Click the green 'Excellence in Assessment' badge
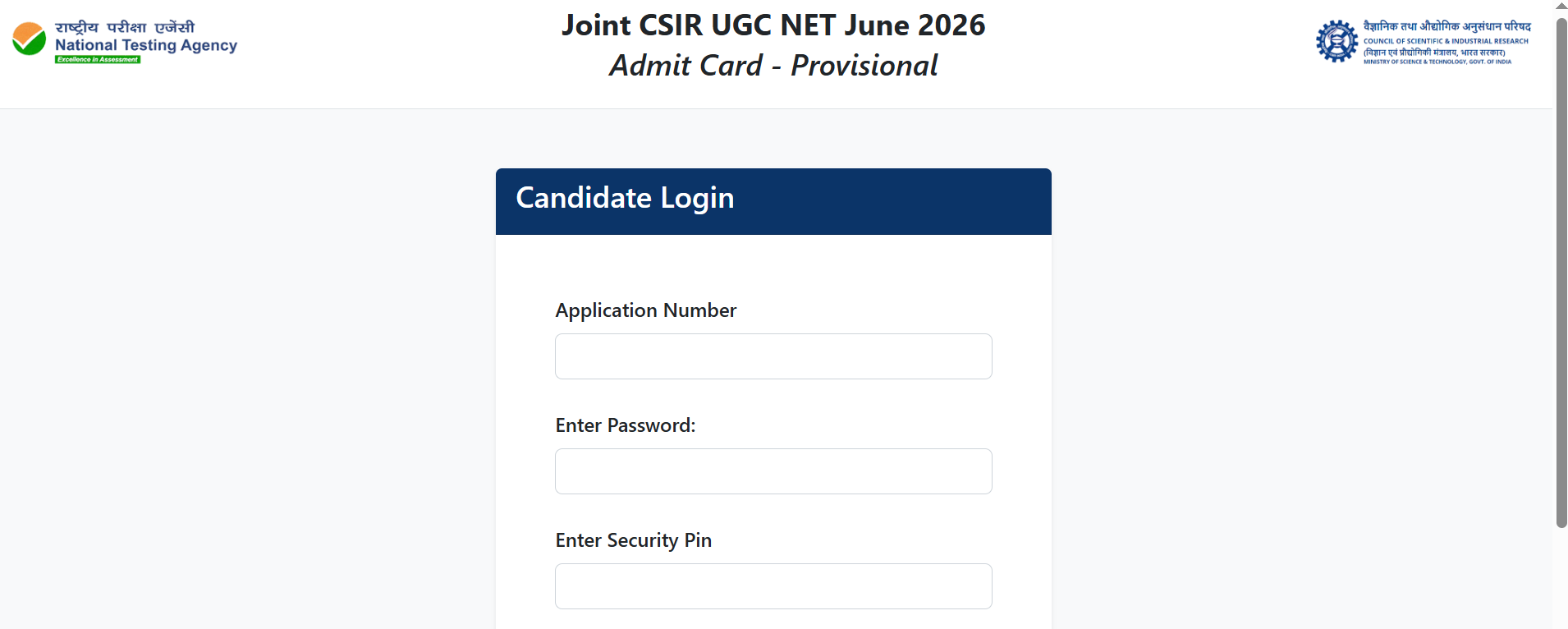 (x=98, y=59)
